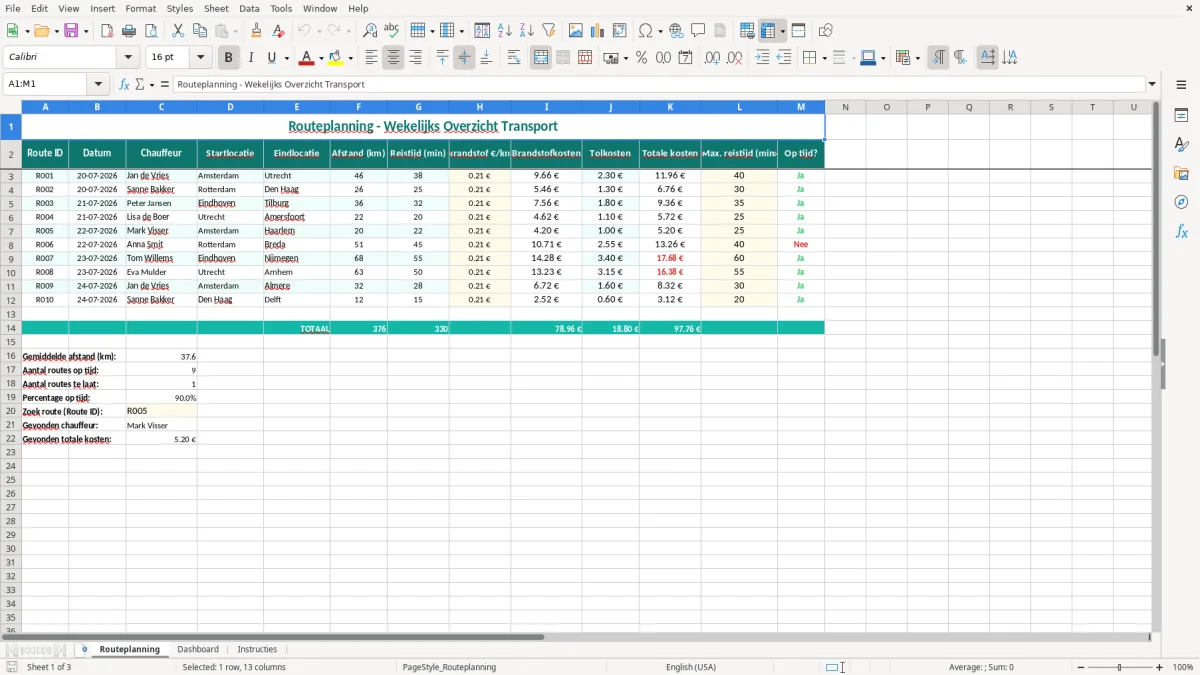The width and height of the screenshot is (1200, 675).
Task: Save the document with the Save icon
Action: click(71, 31)
